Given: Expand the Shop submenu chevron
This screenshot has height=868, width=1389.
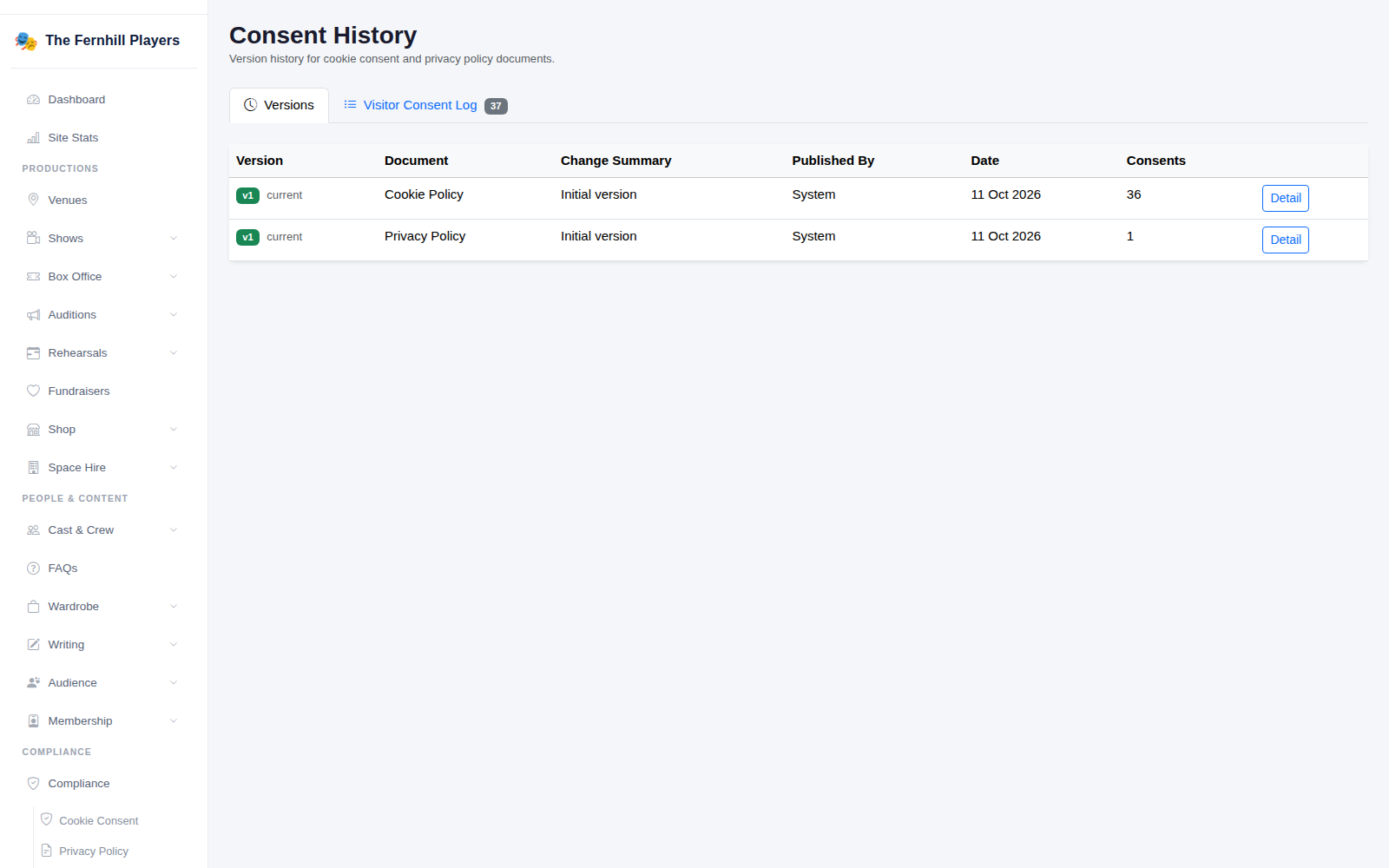Looking at the screenshot, I should 174,430.
